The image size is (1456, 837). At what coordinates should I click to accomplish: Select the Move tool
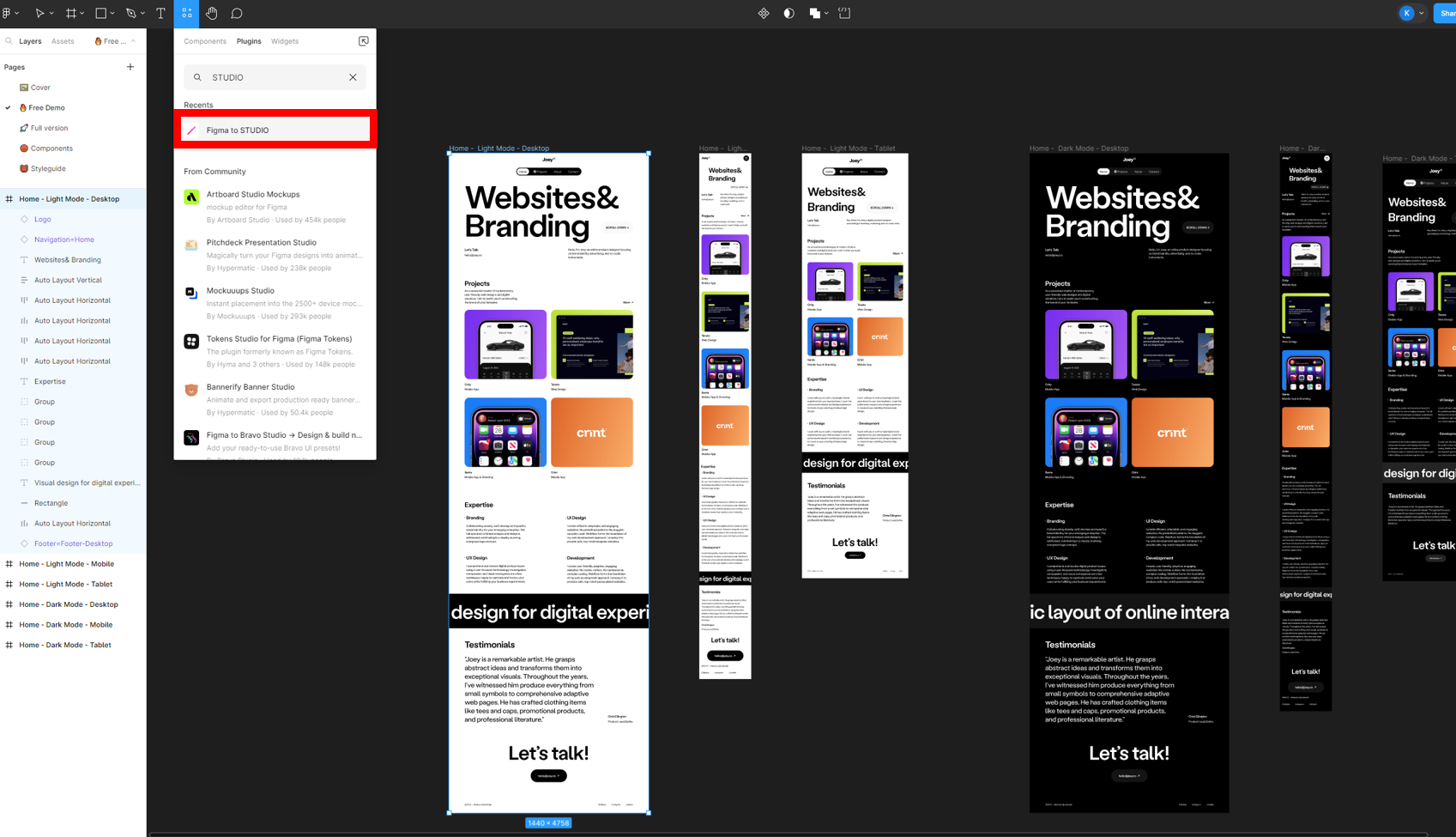click(x=38, y=13)
